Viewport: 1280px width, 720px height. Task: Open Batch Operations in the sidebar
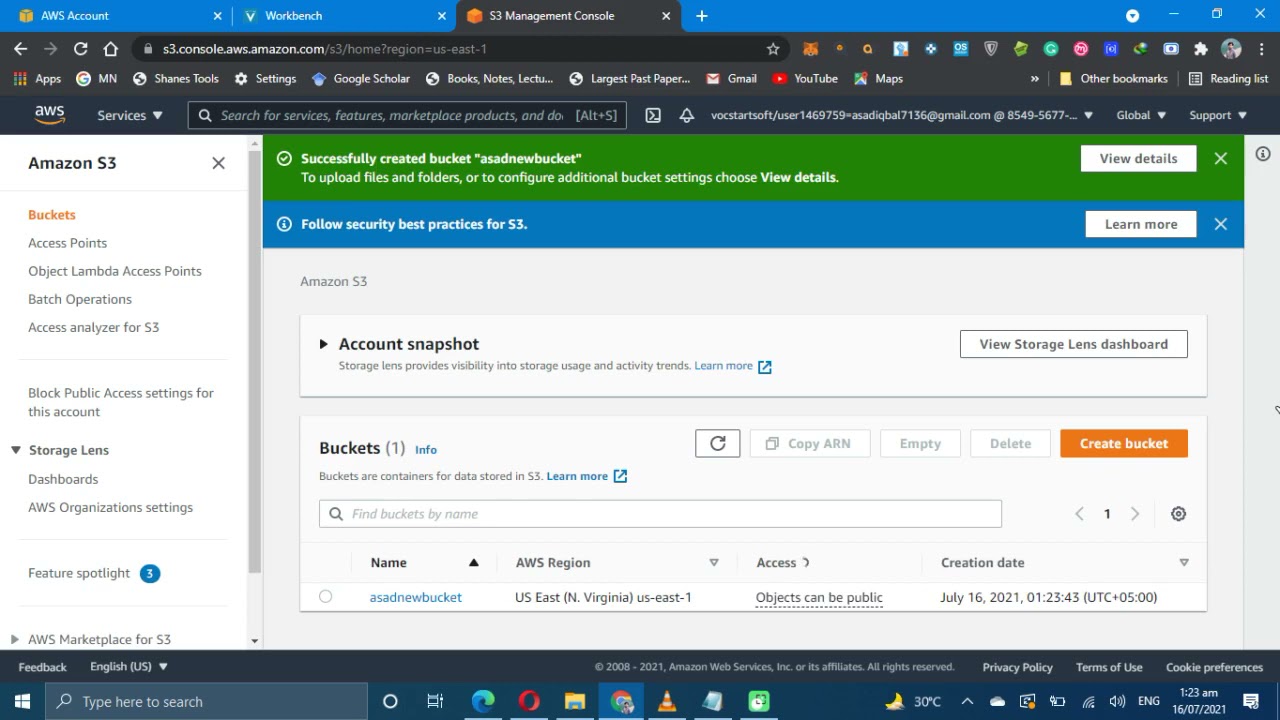click(80, 299)
